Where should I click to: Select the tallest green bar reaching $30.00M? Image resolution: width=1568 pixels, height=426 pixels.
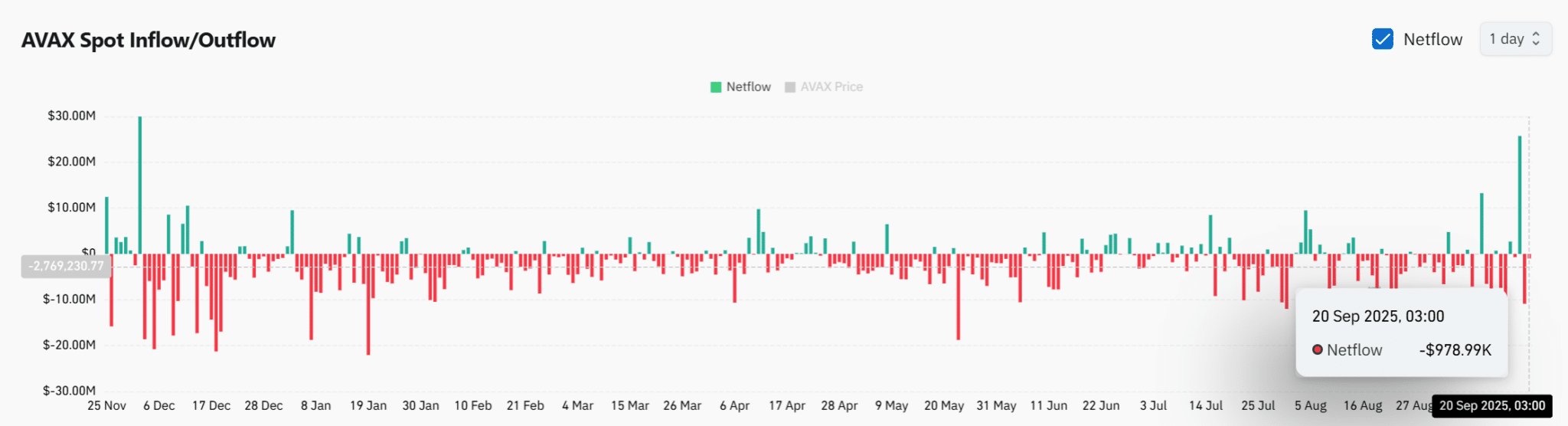[x=140, y=184]
